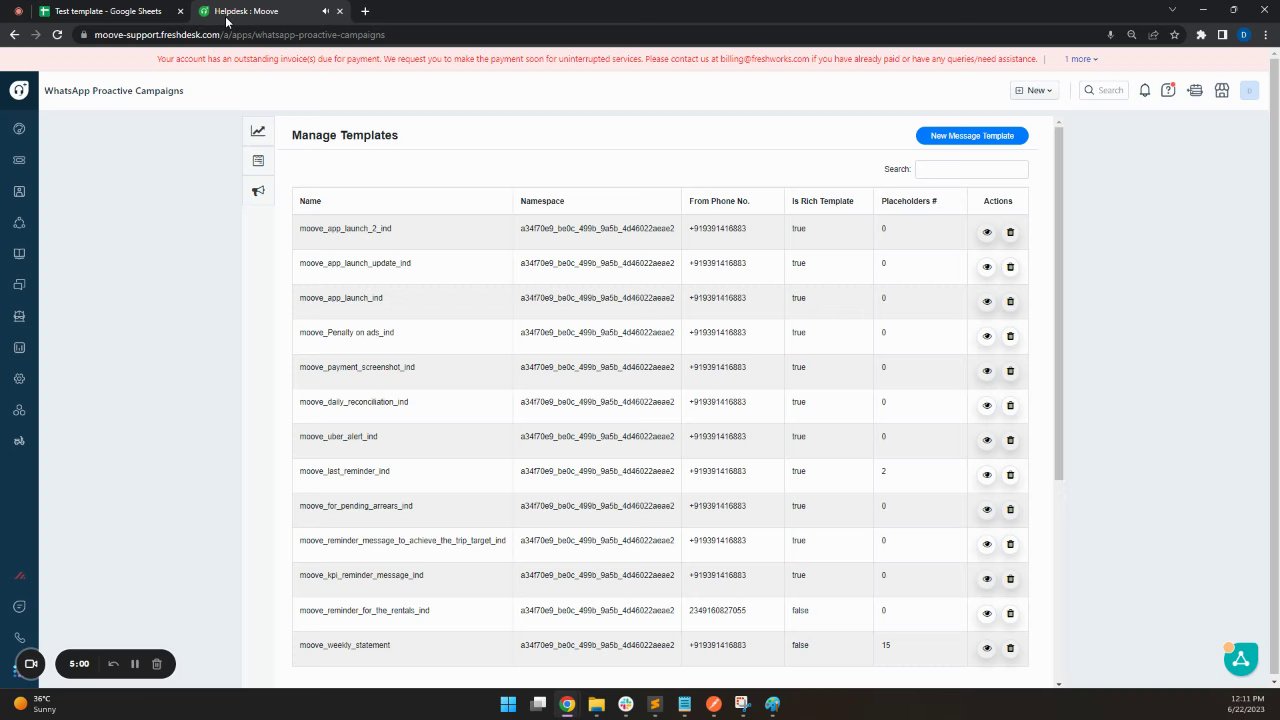This screenshot has height=720, width=1280.
Task: Delete the moove_last_reminder_ind template
Action: click(1010, 475)
